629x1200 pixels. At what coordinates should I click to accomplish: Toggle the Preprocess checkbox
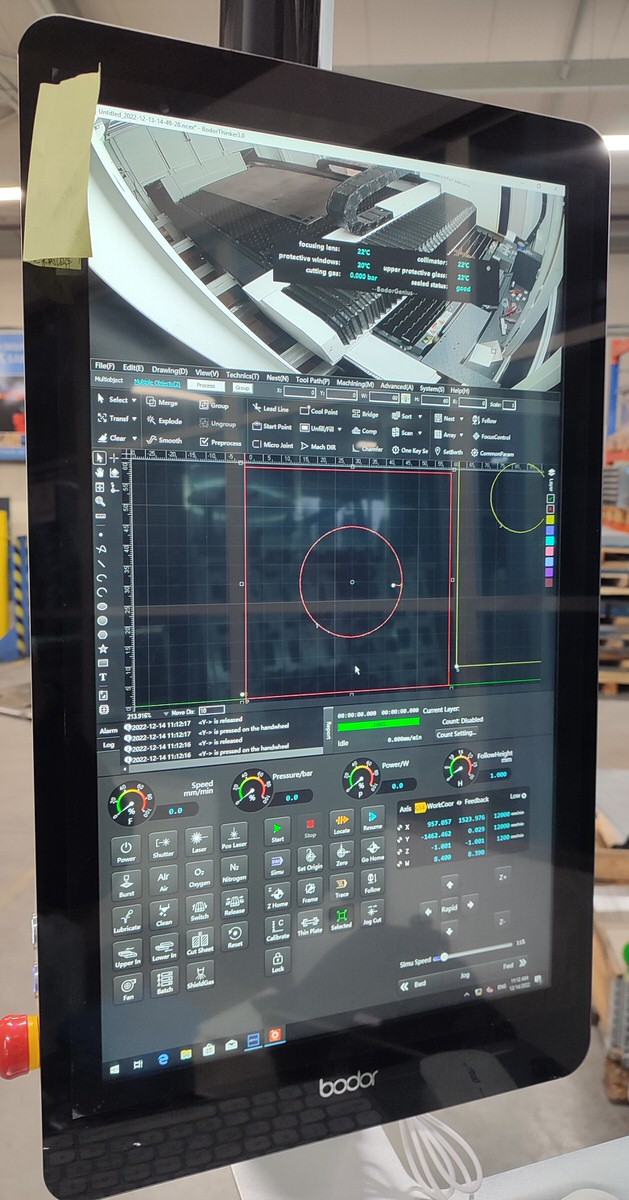tap(221, 441)
